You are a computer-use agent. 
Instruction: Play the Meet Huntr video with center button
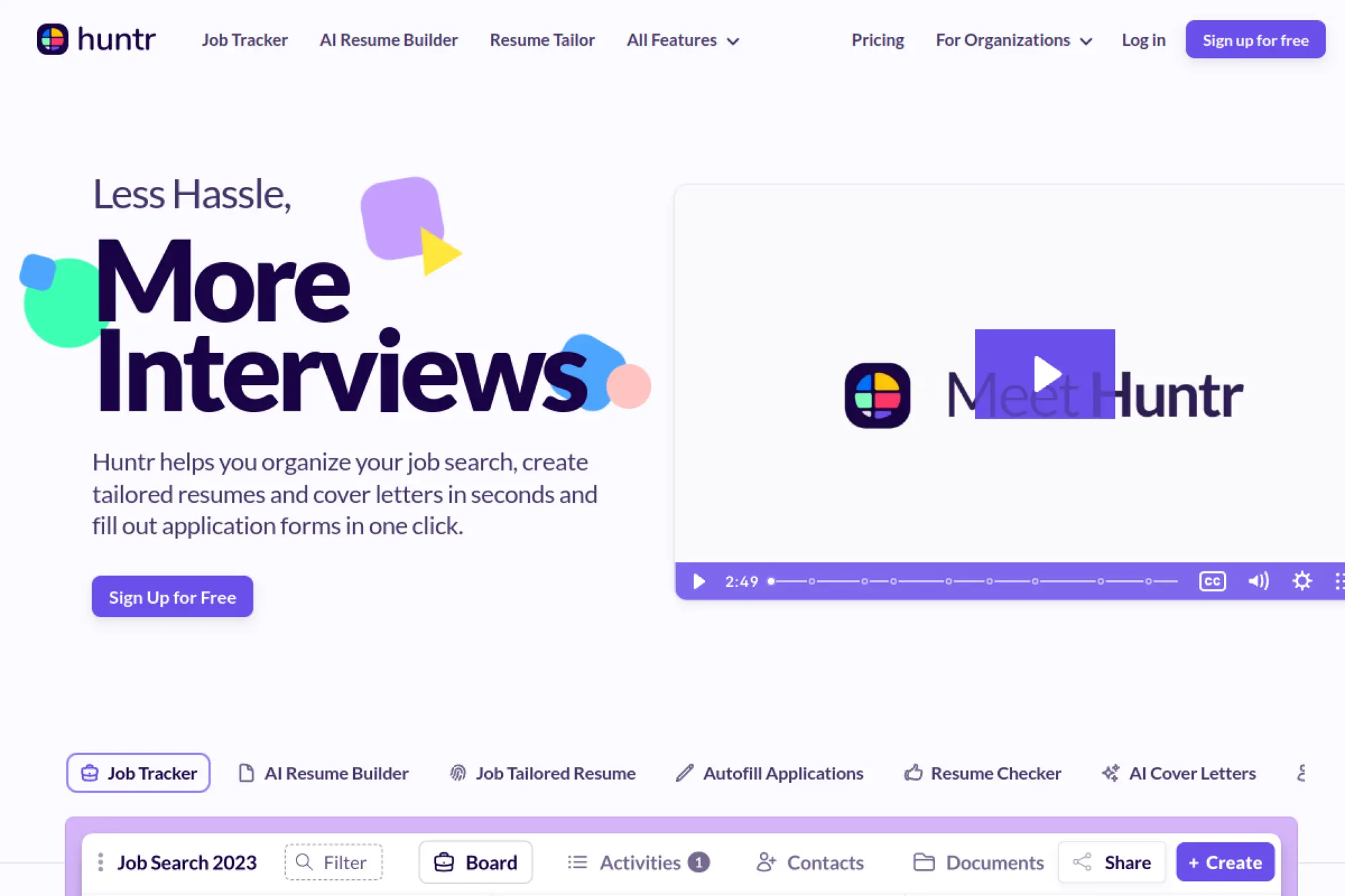click(x=1044, y=374)
